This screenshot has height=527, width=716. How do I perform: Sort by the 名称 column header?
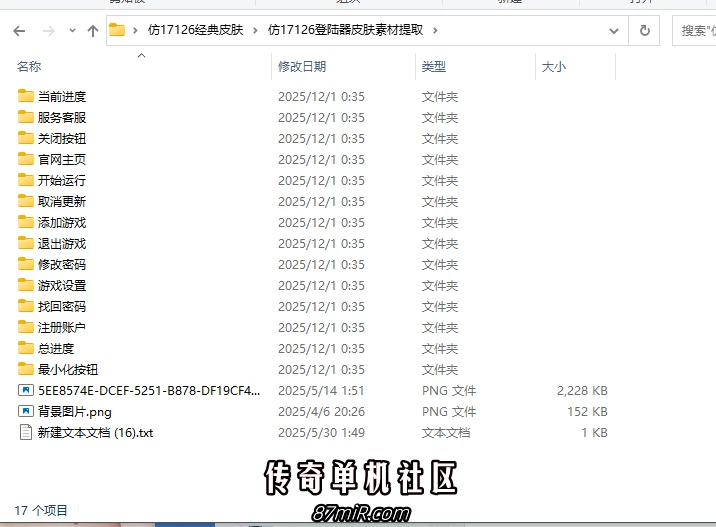[29, 67]
